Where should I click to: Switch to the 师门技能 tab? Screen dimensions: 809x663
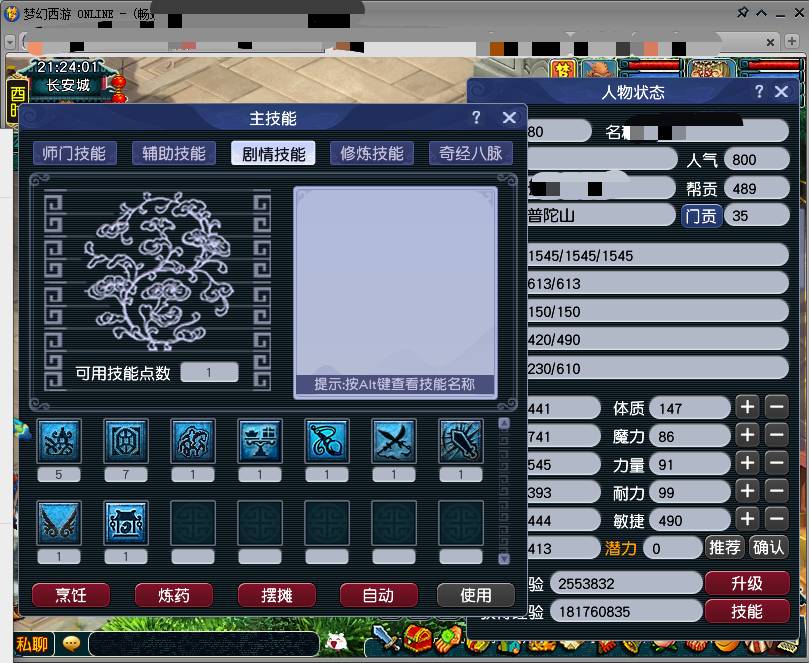tap(74, 153)
